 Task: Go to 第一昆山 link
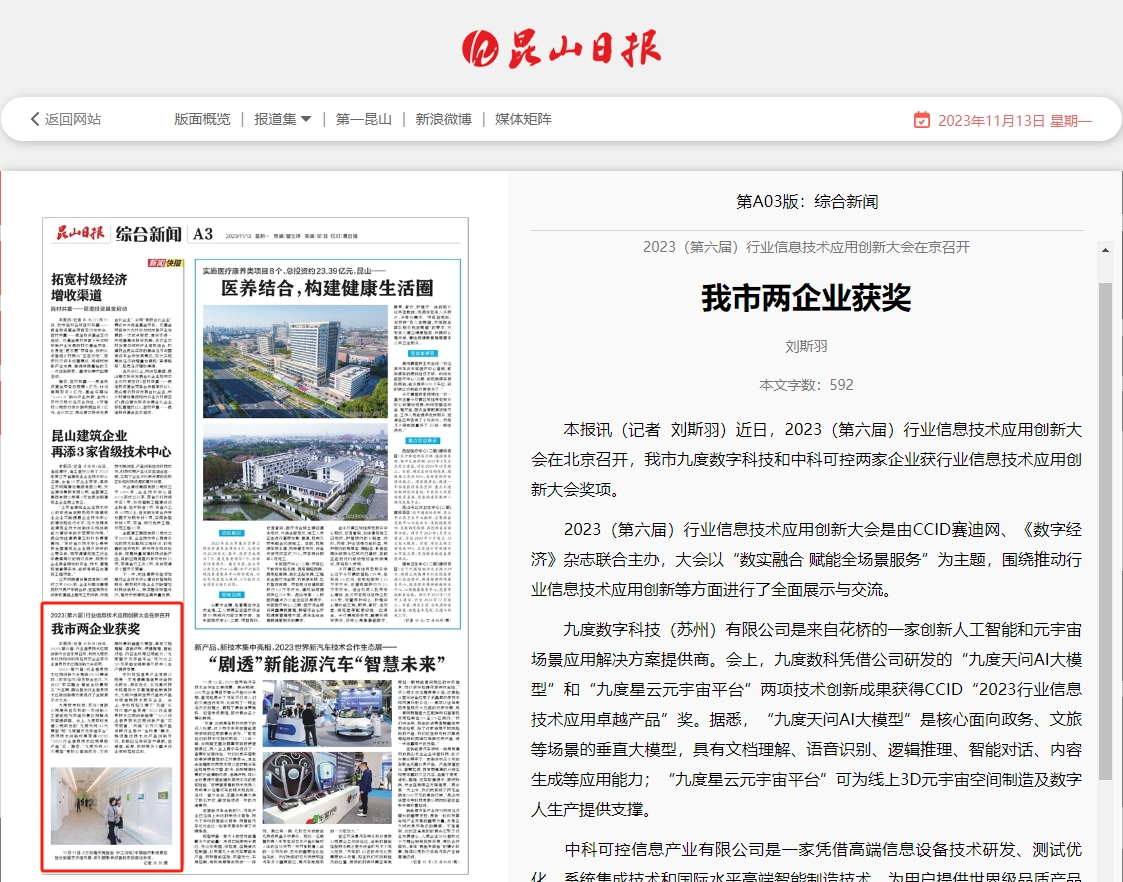point(364,119)
